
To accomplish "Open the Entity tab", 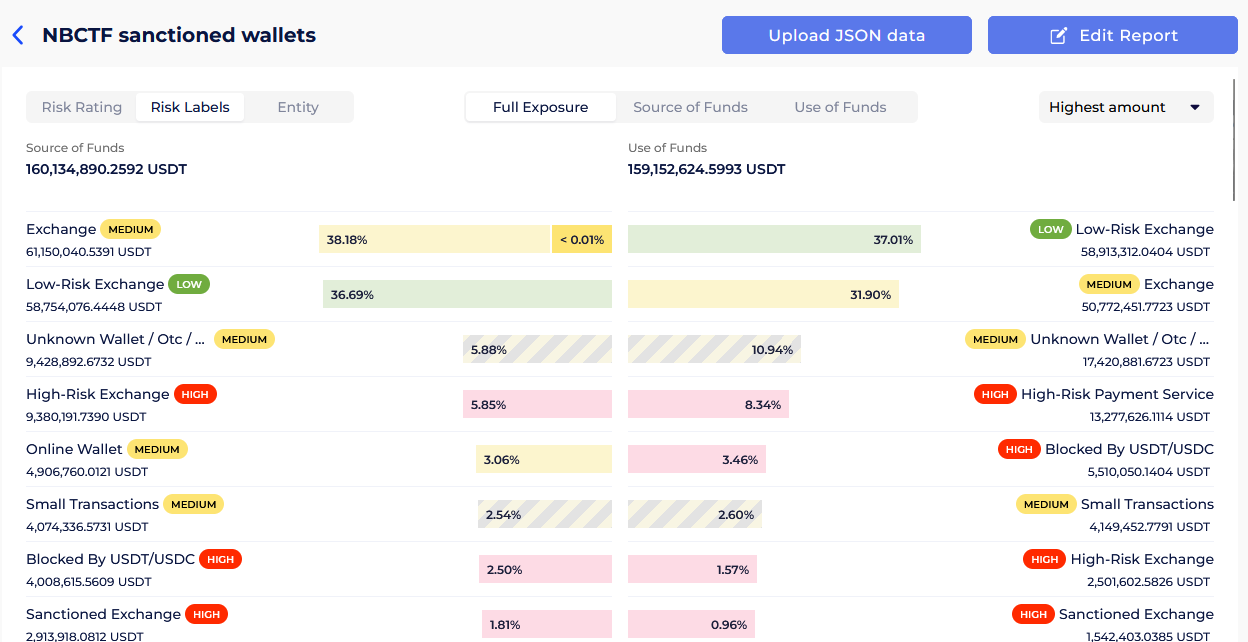I will coord(298,107).
